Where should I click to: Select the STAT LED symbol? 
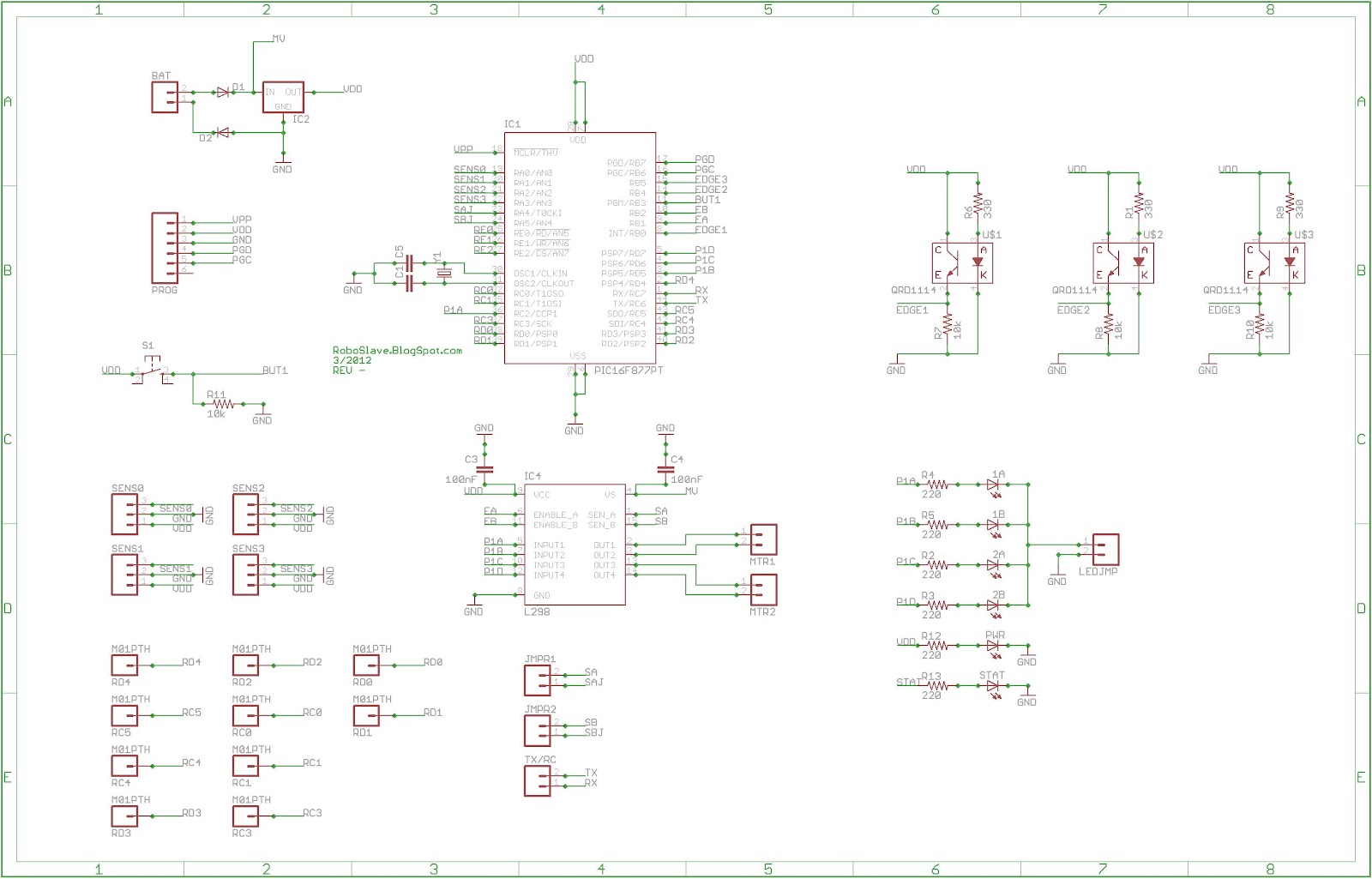992,686
